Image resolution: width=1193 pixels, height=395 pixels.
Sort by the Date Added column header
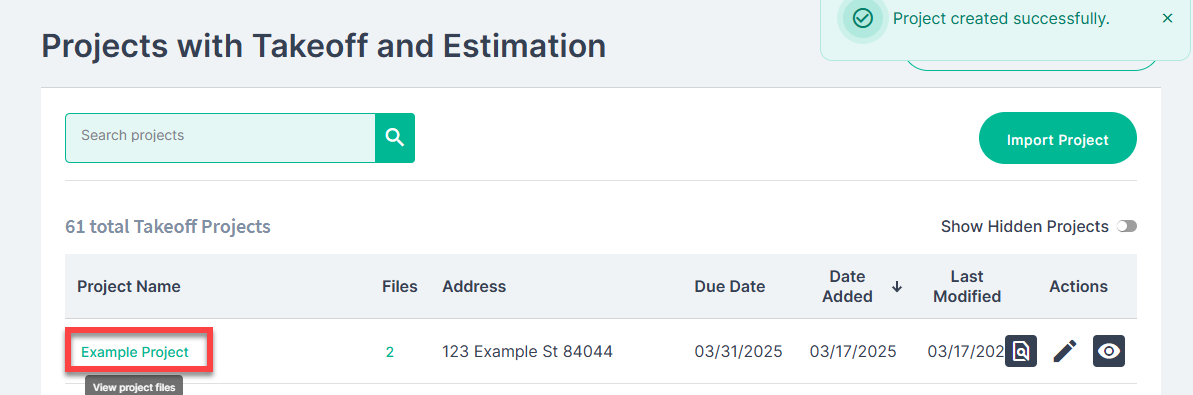coord(848,286)
